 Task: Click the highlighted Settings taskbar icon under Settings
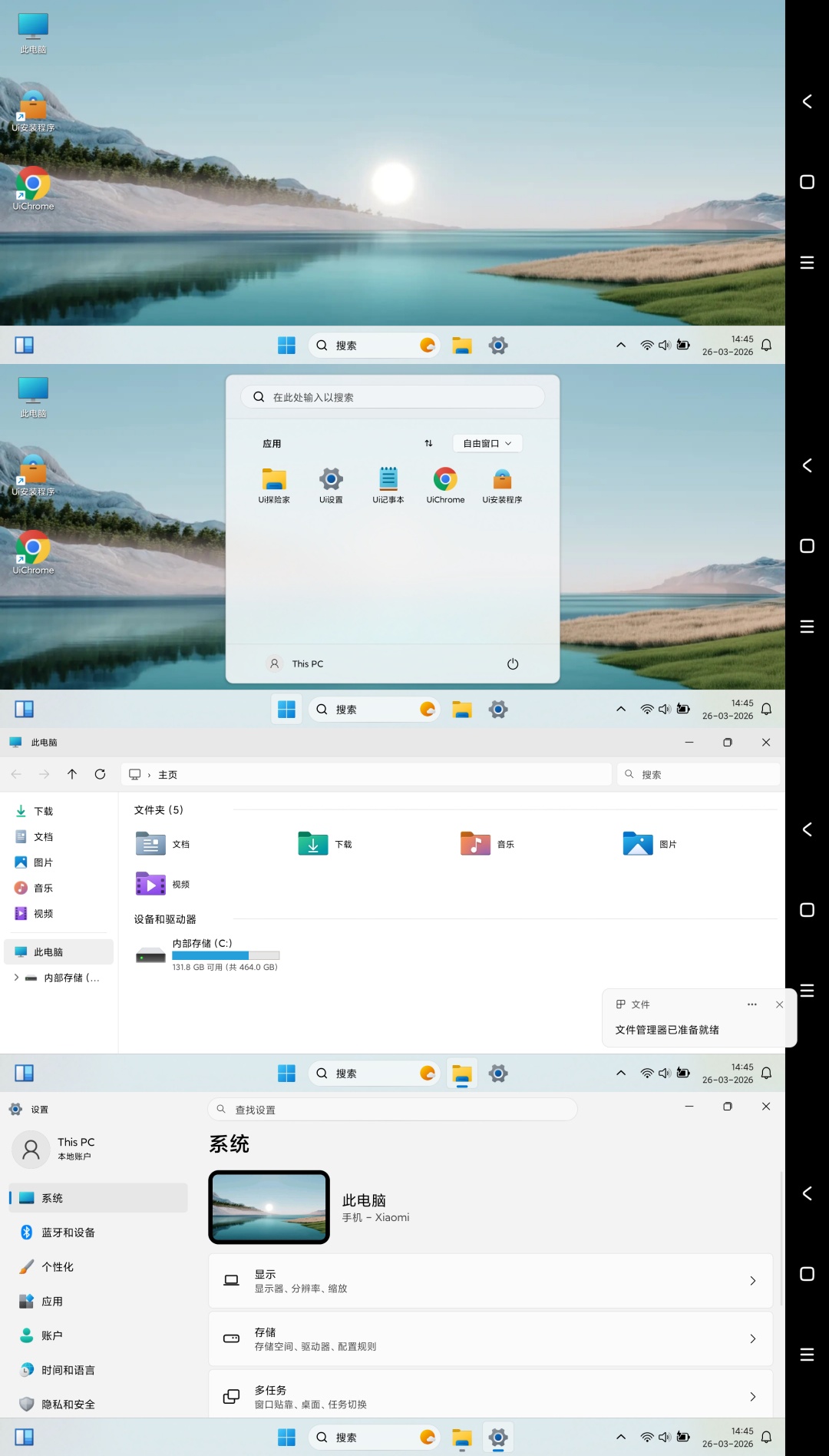498,1437
